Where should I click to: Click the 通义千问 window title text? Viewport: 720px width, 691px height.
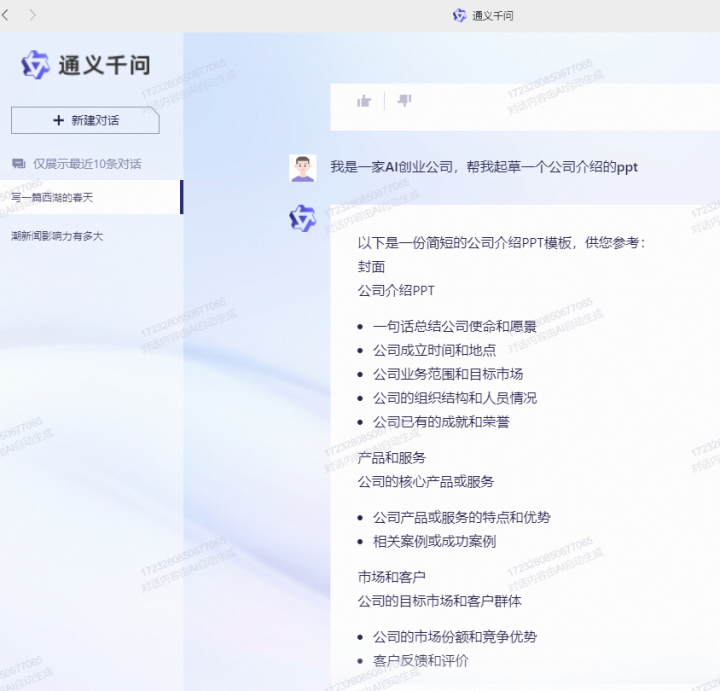coord(493,16)
